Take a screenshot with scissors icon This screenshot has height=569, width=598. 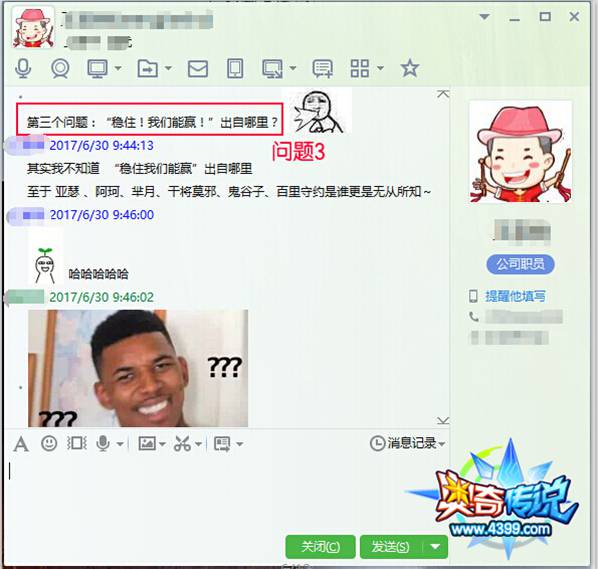182,444
